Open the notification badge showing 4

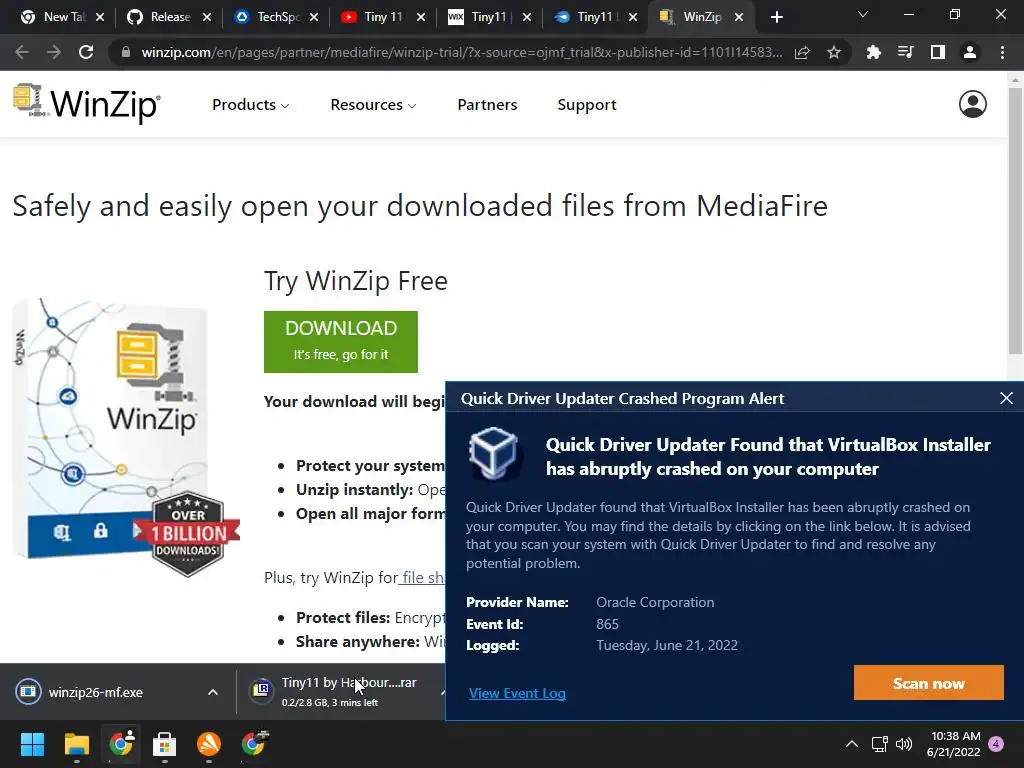tap(996, 744)
